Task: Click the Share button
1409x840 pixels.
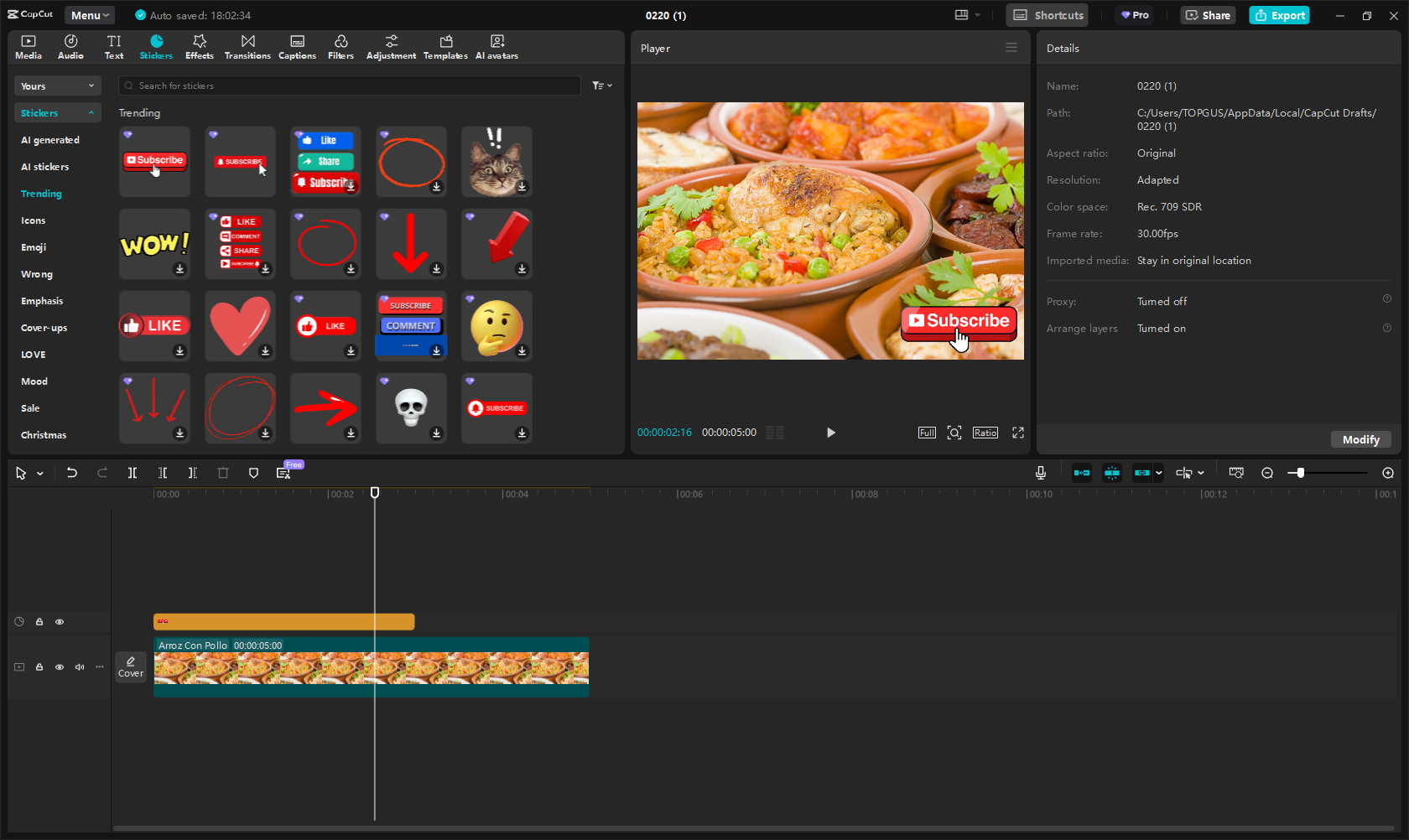Action: (1208, 15)
